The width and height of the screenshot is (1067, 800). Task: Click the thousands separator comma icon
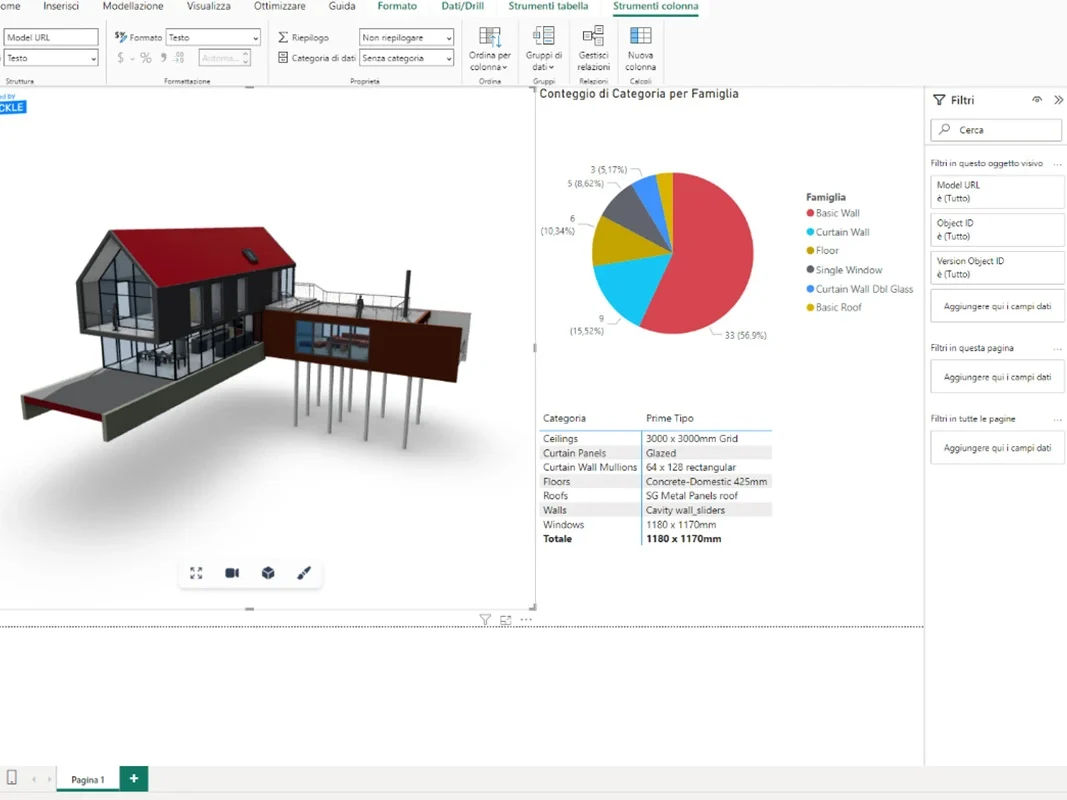tap(163, 59)
